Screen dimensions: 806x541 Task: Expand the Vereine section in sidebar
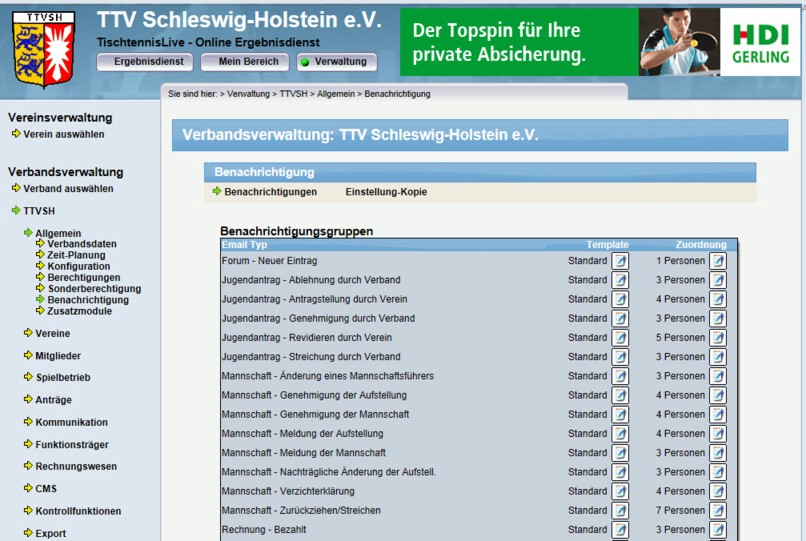[52, 334]
